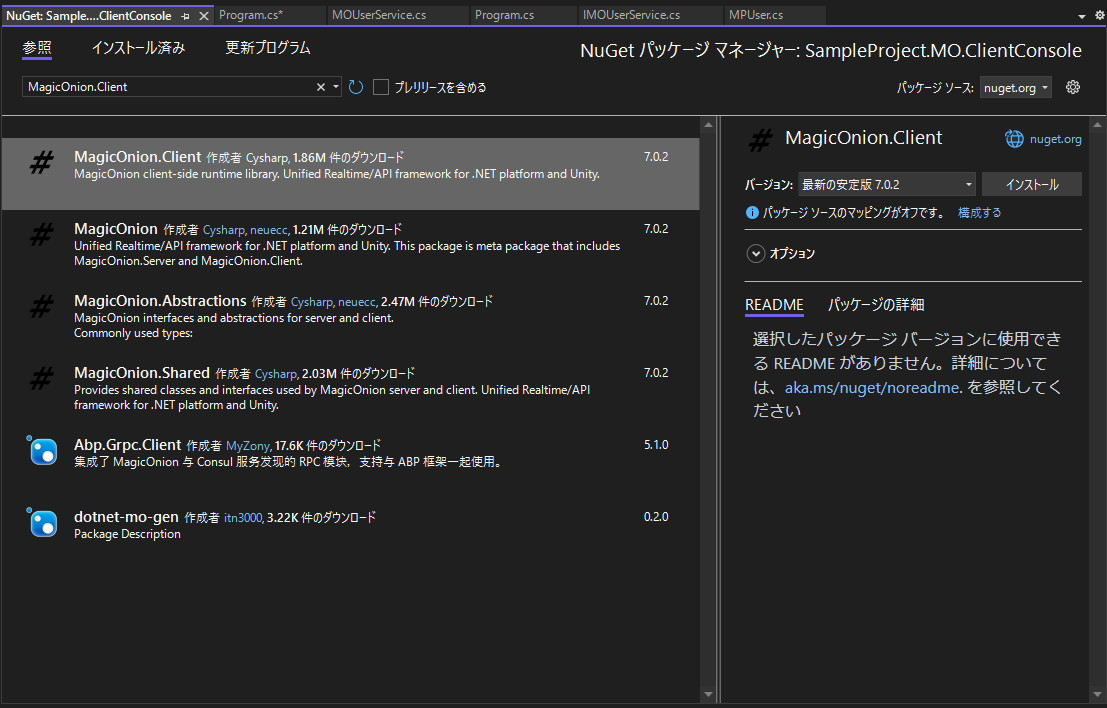
Task: Open the version dropdown showing 7.0.2
Action: pos(887,184)
